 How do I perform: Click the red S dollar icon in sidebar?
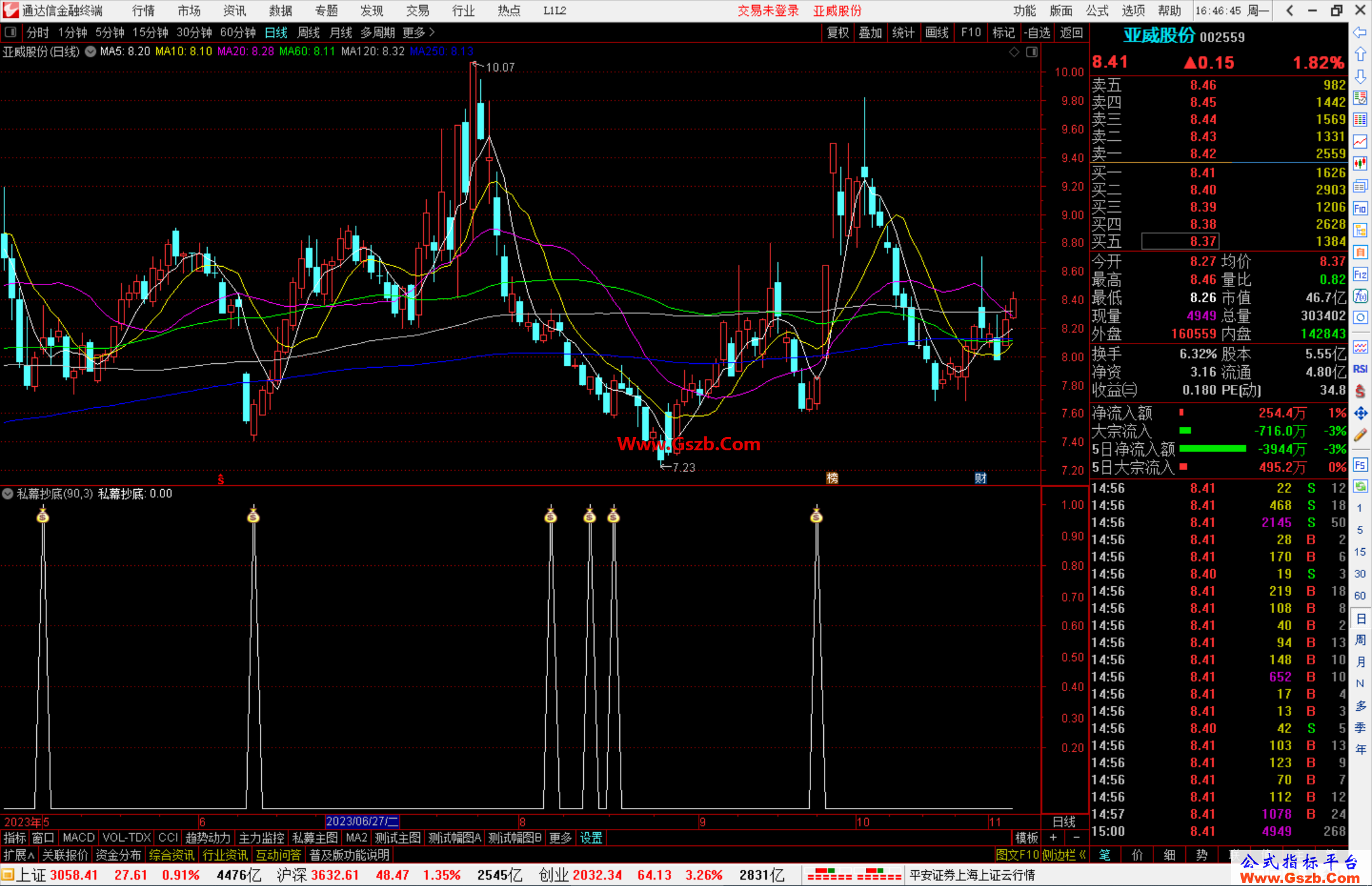tap(1360, 391)
